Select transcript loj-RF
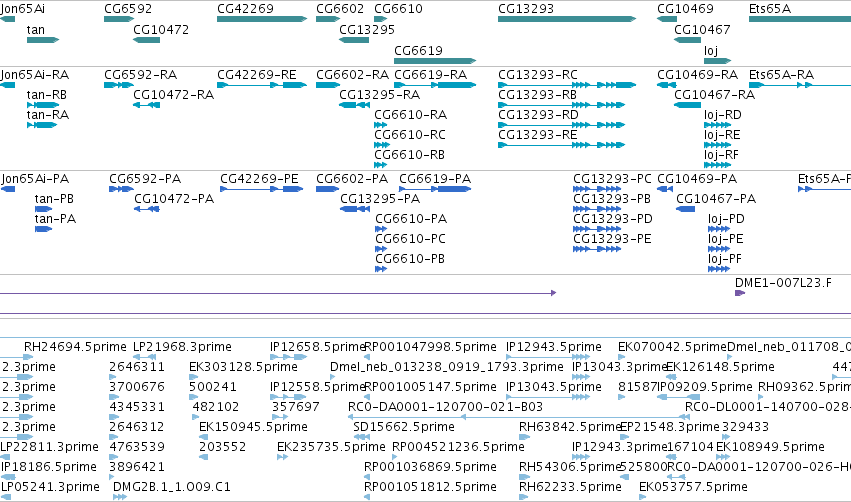Screen dimensions: 851x502 coord(722,155)
